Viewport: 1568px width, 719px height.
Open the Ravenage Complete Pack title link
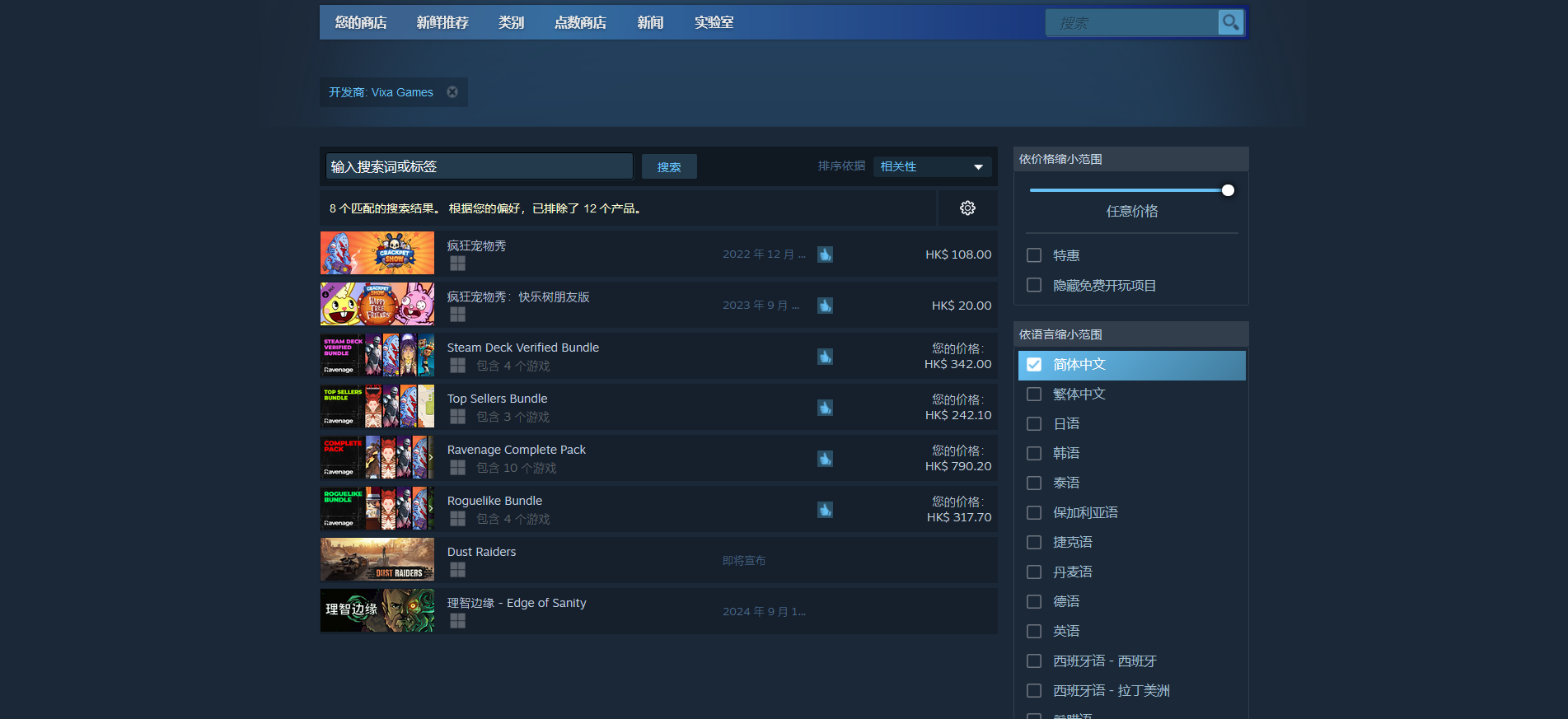517,450
